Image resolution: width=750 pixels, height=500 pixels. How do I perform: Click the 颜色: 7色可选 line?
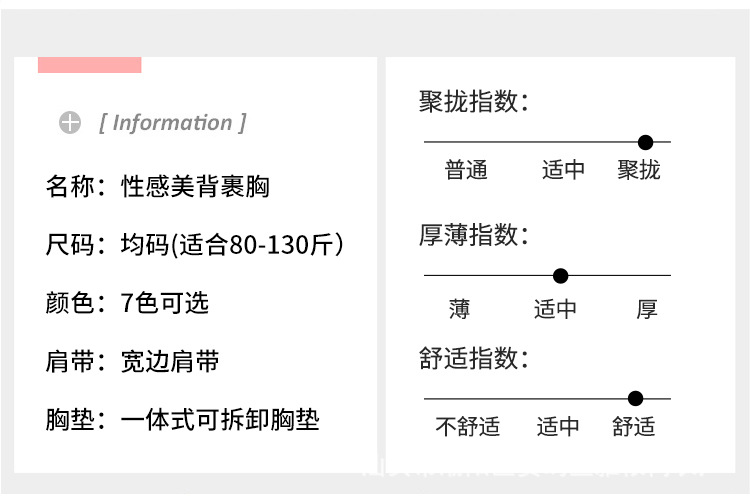127,303
